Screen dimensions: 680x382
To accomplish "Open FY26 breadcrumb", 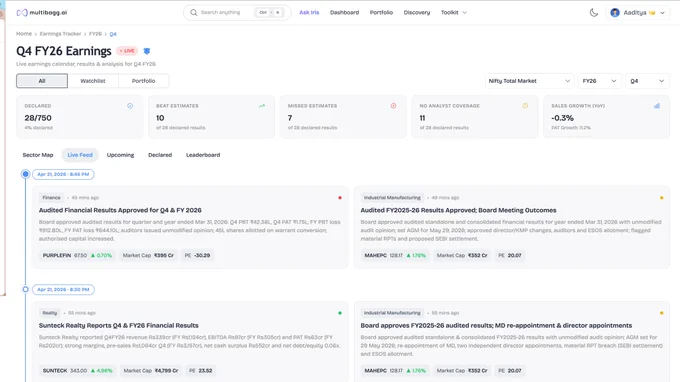I will point(95,34).
